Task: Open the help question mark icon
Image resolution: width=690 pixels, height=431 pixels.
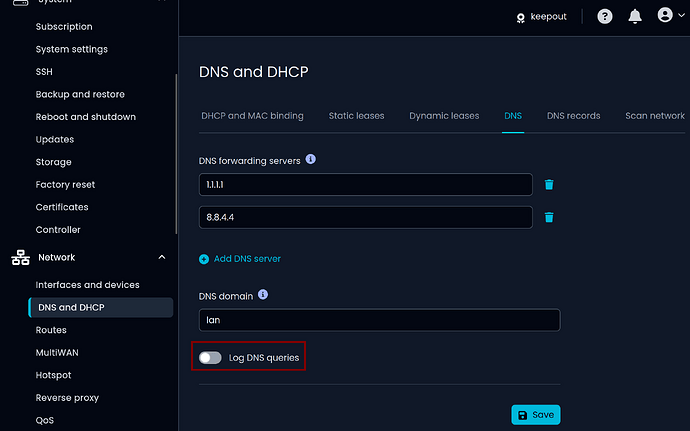Action: (x=605, y=17)
